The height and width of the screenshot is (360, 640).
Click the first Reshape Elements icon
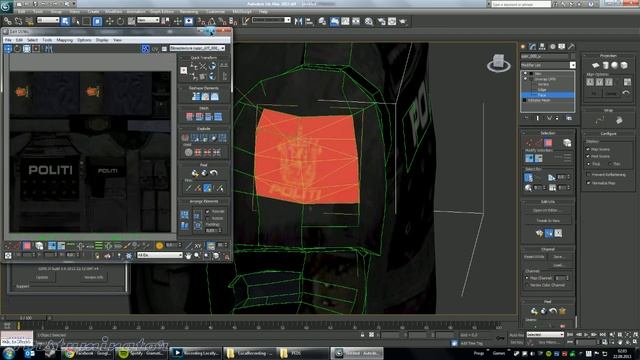[x=196, y=96]
